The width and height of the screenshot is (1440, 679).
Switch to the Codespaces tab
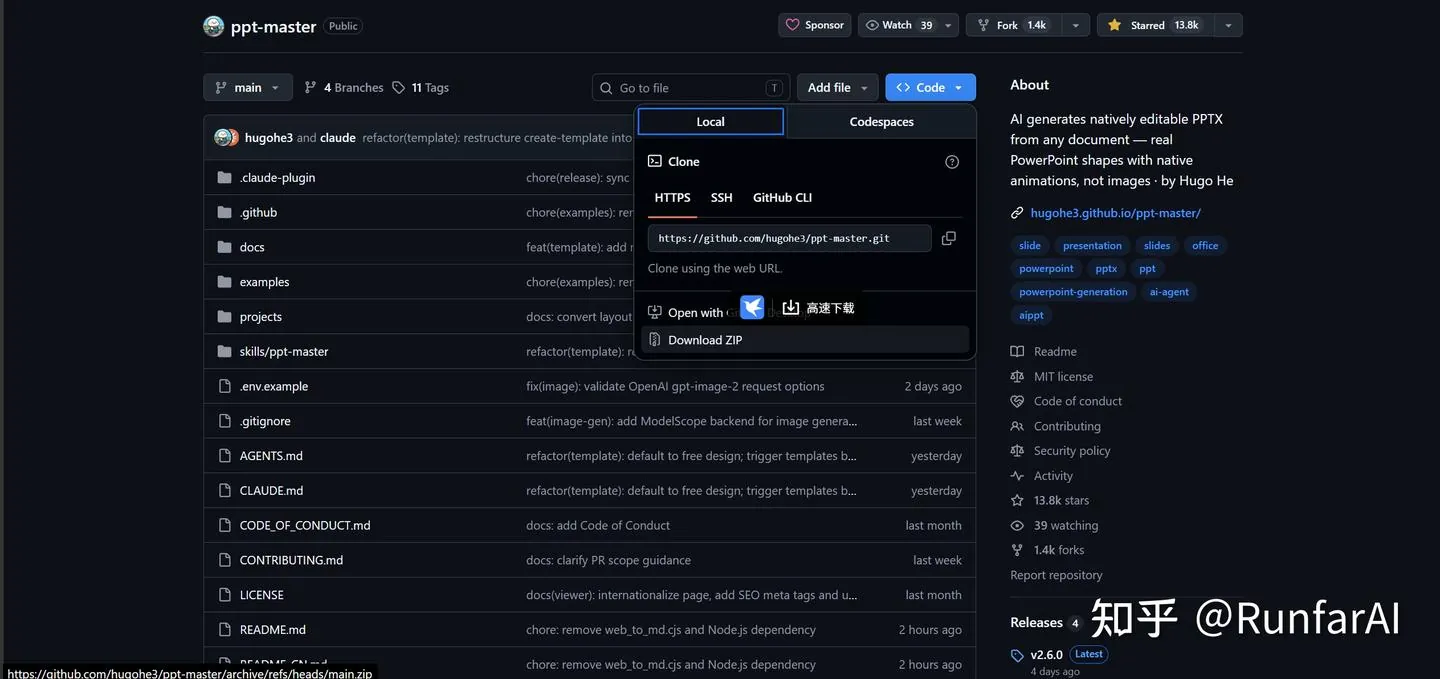click(882, 122)
